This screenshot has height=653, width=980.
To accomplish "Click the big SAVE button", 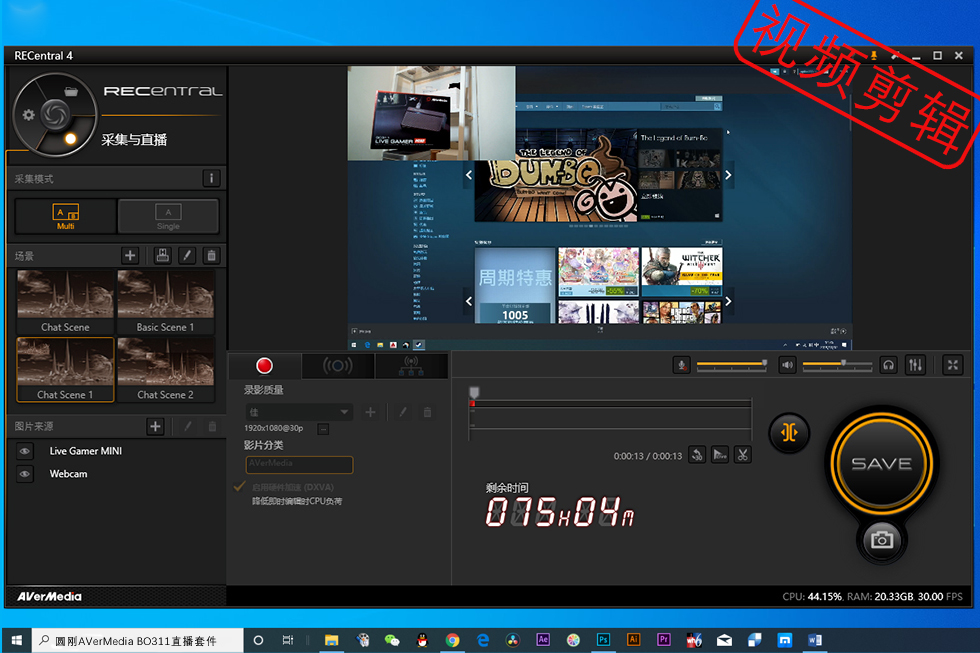I will click(881, 464).
